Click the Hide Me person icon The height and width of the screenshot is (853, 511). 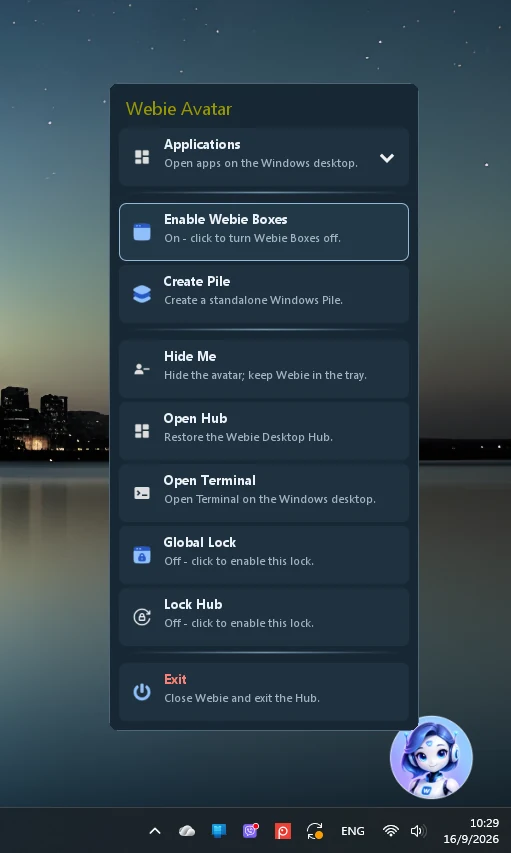[x=142, y=369]
